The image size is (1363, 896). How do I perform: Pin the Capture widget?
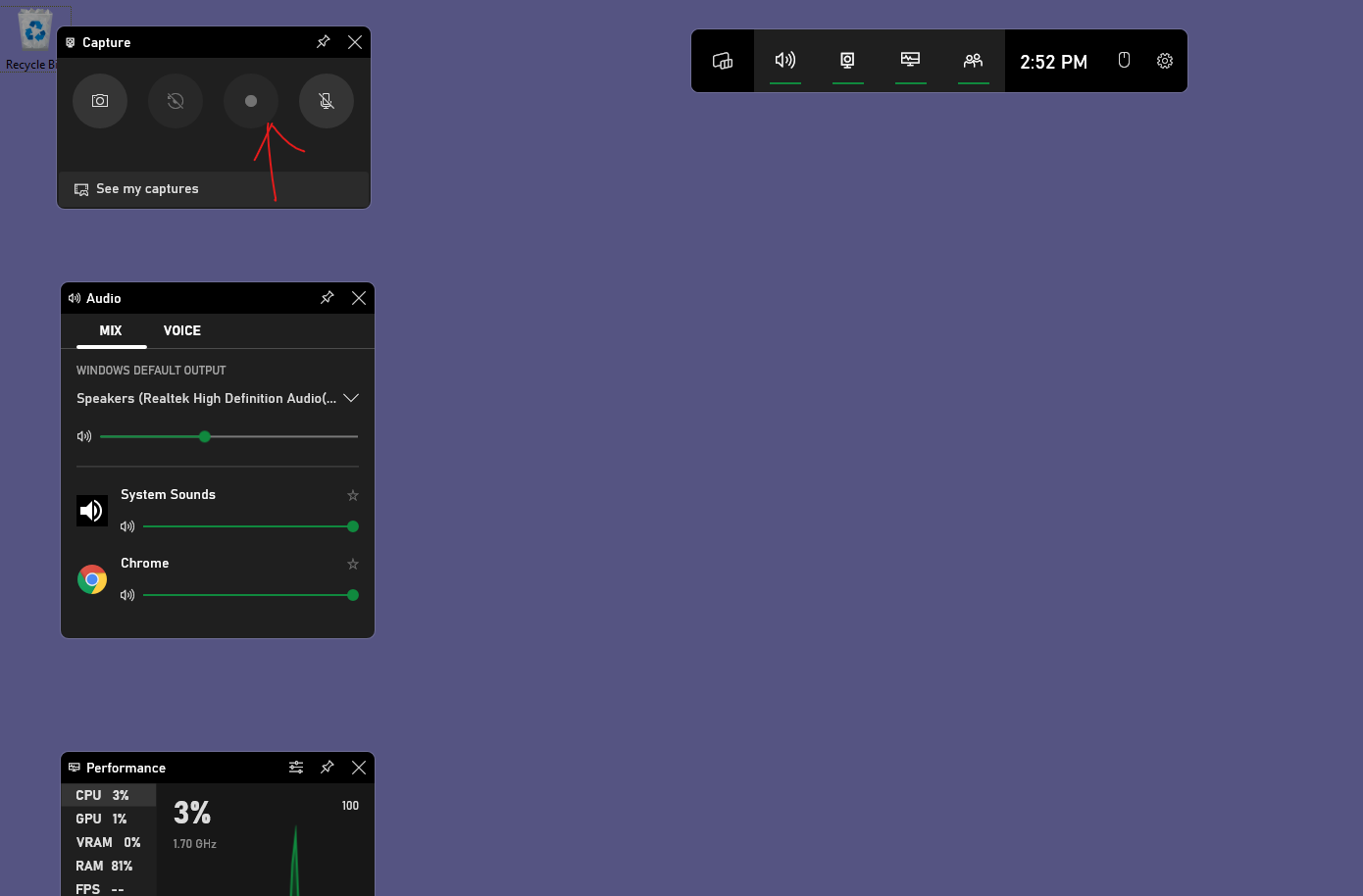(324, 42)
